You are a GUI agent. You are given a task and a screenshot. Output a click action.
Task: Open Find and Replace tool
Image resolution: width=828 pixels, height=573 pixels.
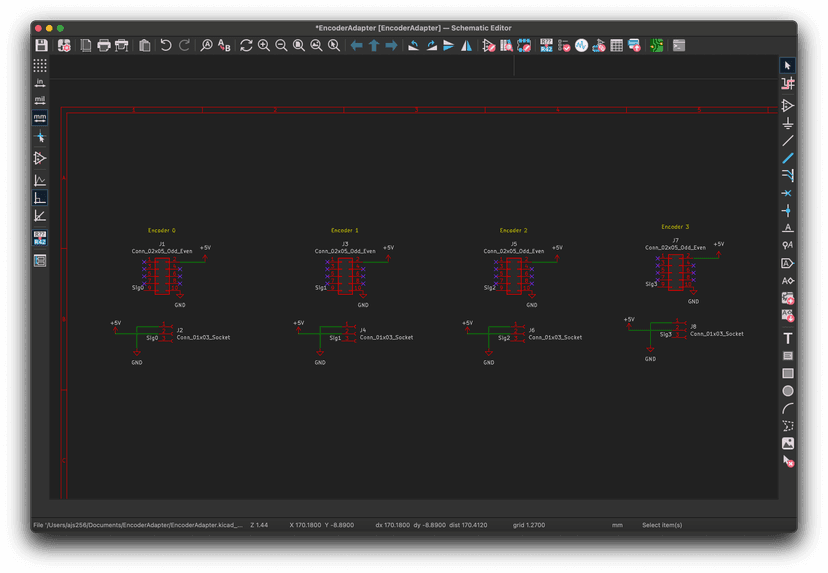[x=224, y=46]
